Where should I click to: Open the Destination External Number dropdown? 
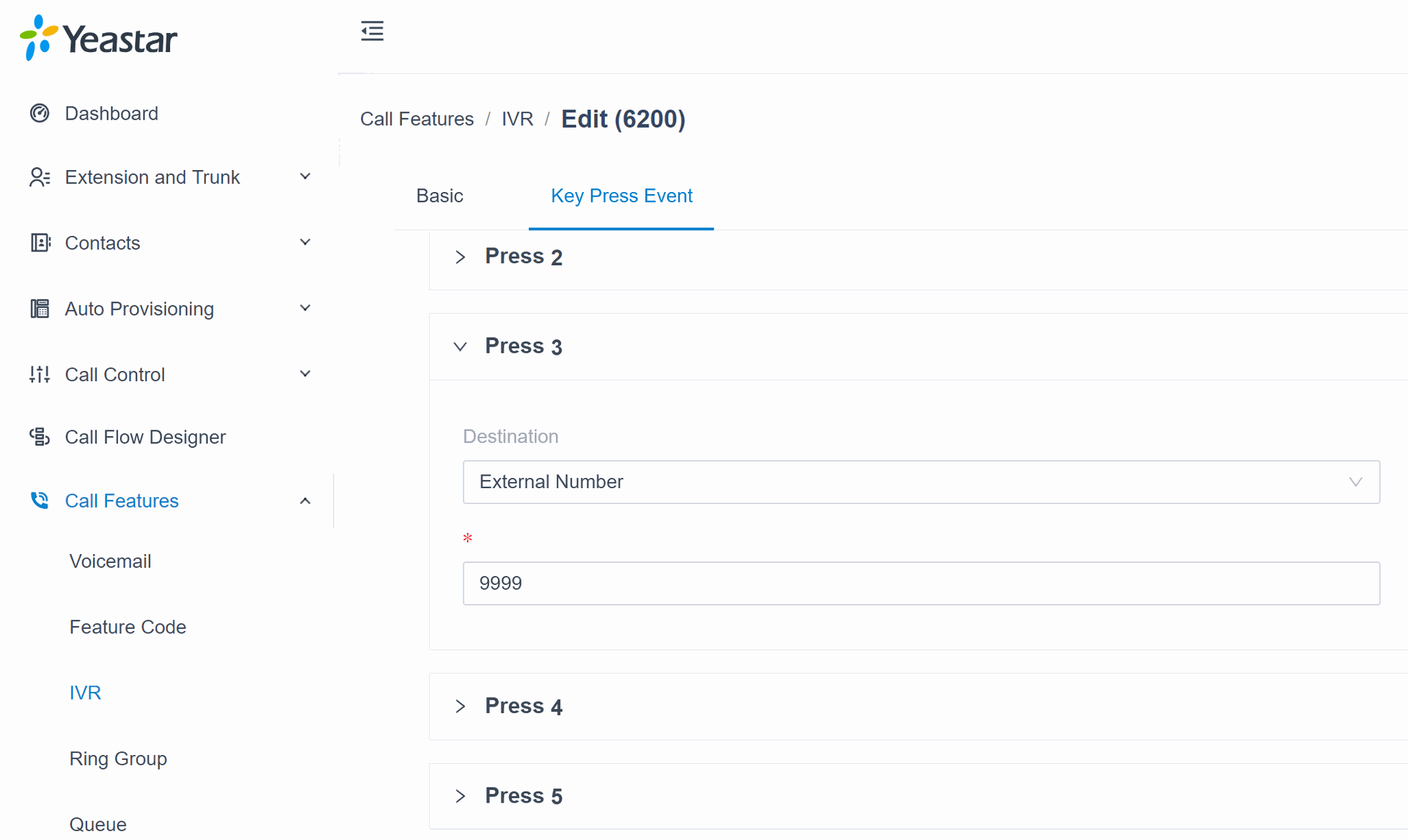pyautogui.click(x=920, y=482)
